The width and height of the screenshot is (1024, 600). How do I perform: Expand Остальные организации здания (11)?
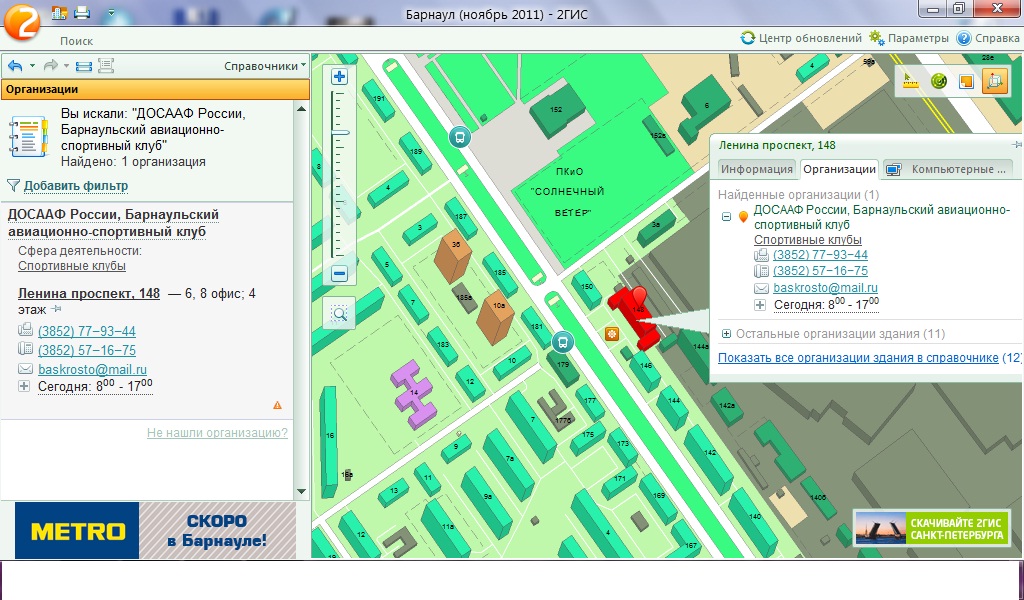[726, 334]
